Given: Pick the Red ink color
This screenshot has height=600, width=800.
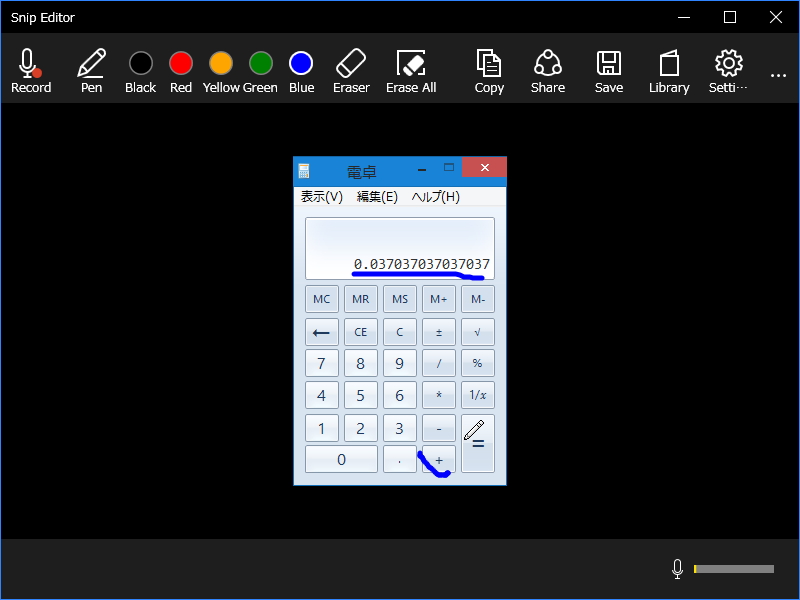Looking at the screenshot, I should [181, 71].
